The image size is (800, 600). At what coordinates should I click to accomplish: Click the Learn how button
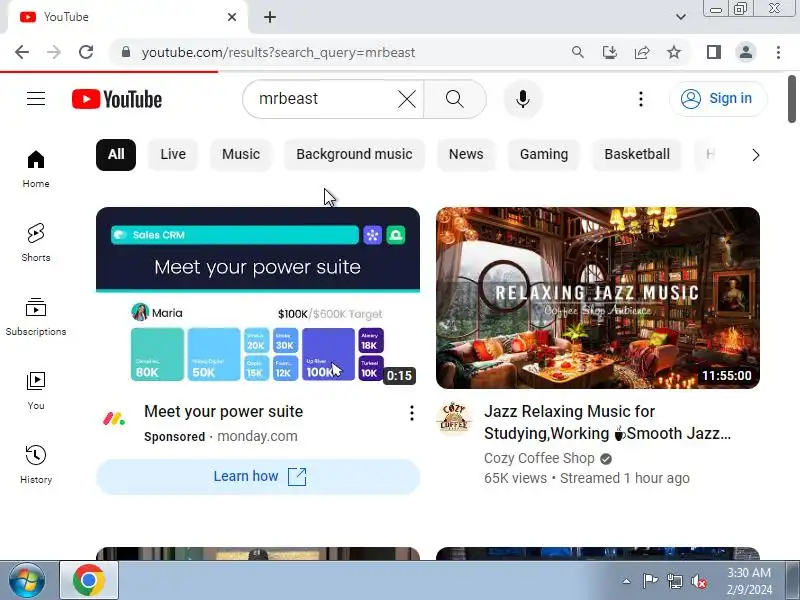(x=258, y=477)
